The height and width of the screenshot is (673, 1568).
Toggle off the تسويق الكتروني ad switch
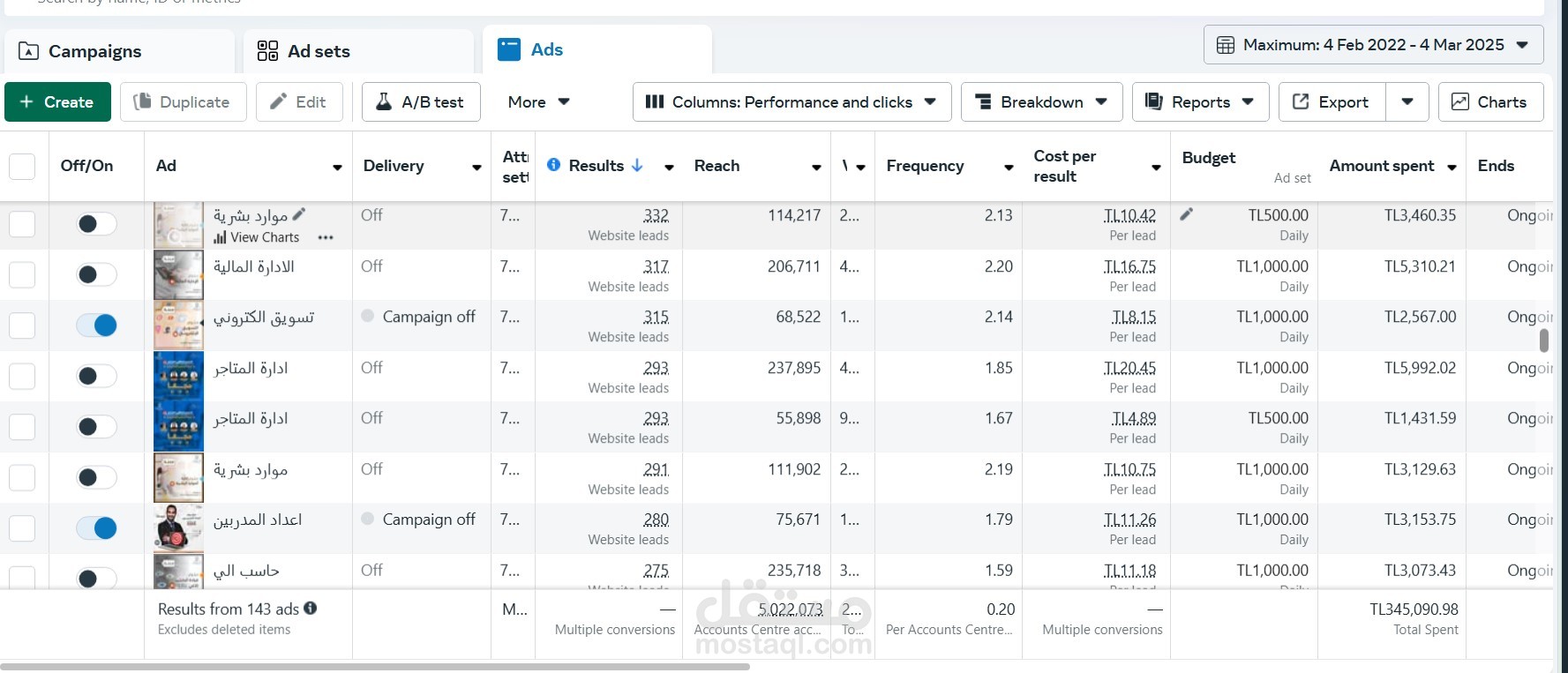(x=97, y=325)
